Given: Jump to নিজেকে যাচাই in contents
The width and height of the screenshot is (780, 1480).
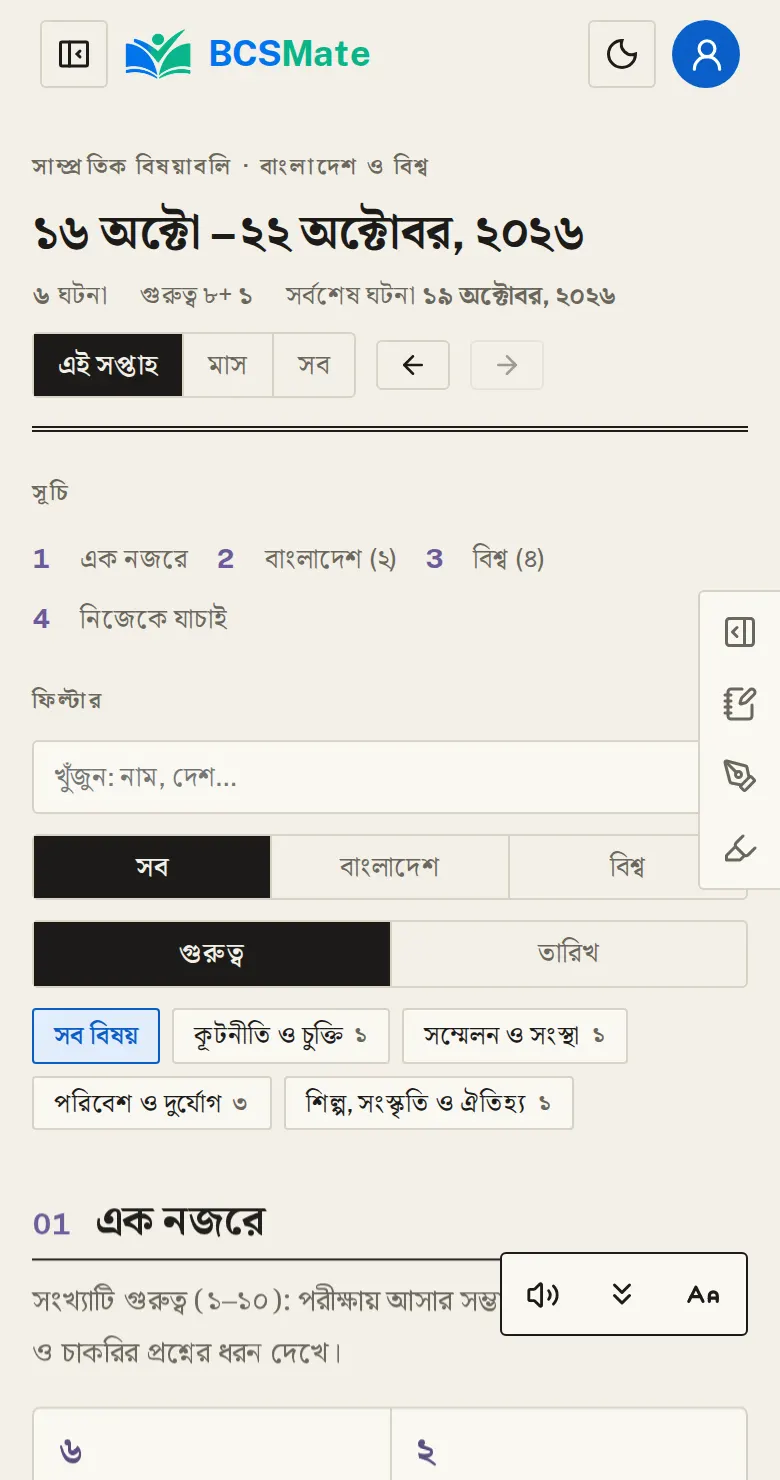Looking at the screenshot, I should click(130, 619).
